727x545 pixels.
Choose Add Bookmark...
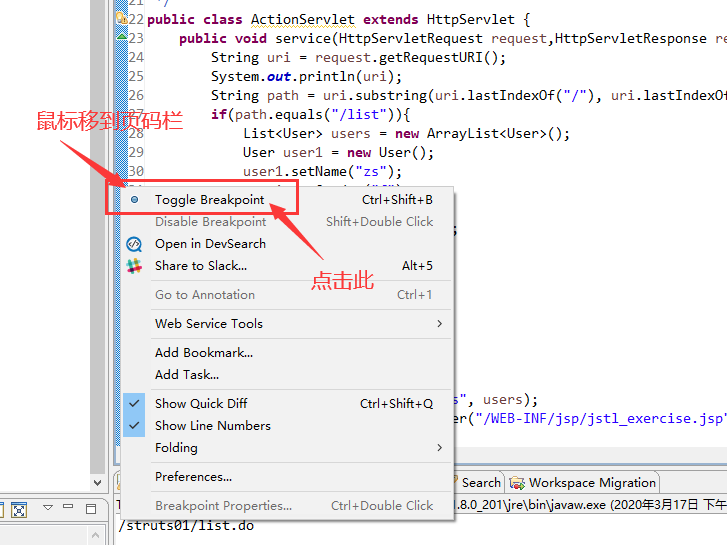pos(287,353)
